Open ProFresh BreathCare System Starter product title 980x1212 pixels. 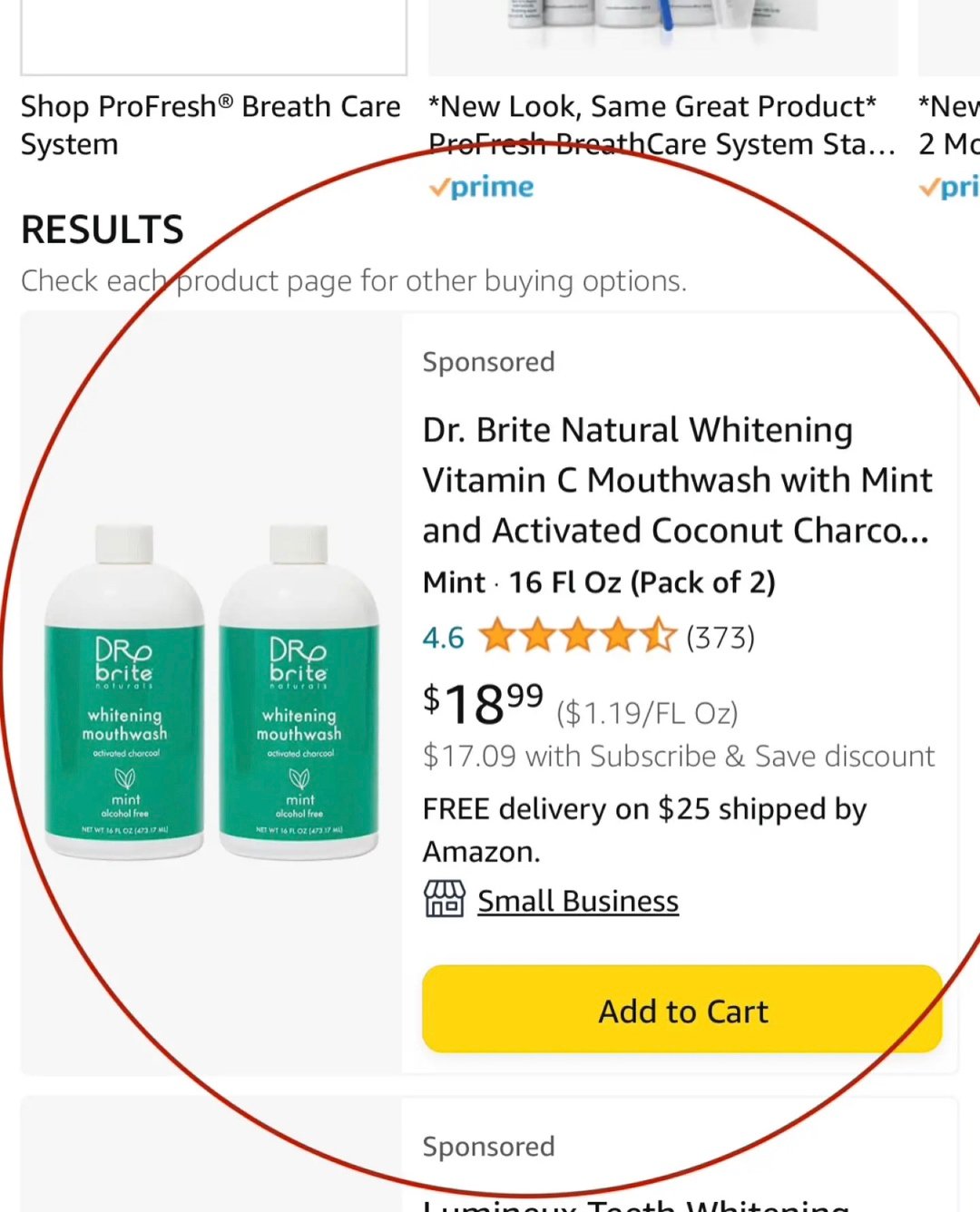click(x=661, y=125)
